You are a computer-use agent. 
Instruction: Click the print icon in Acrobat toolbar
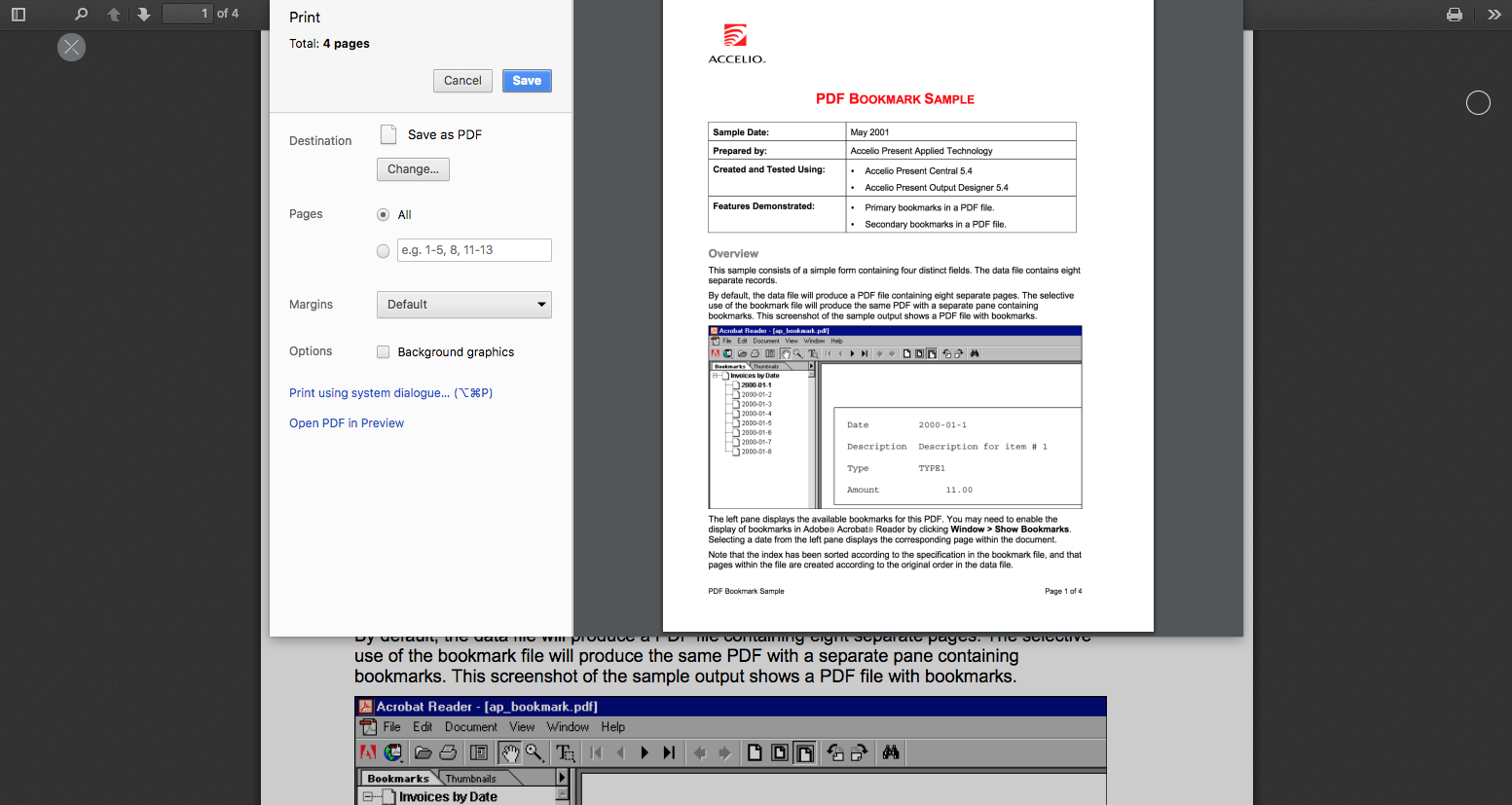pyautogui.click(x=448, y=752)
